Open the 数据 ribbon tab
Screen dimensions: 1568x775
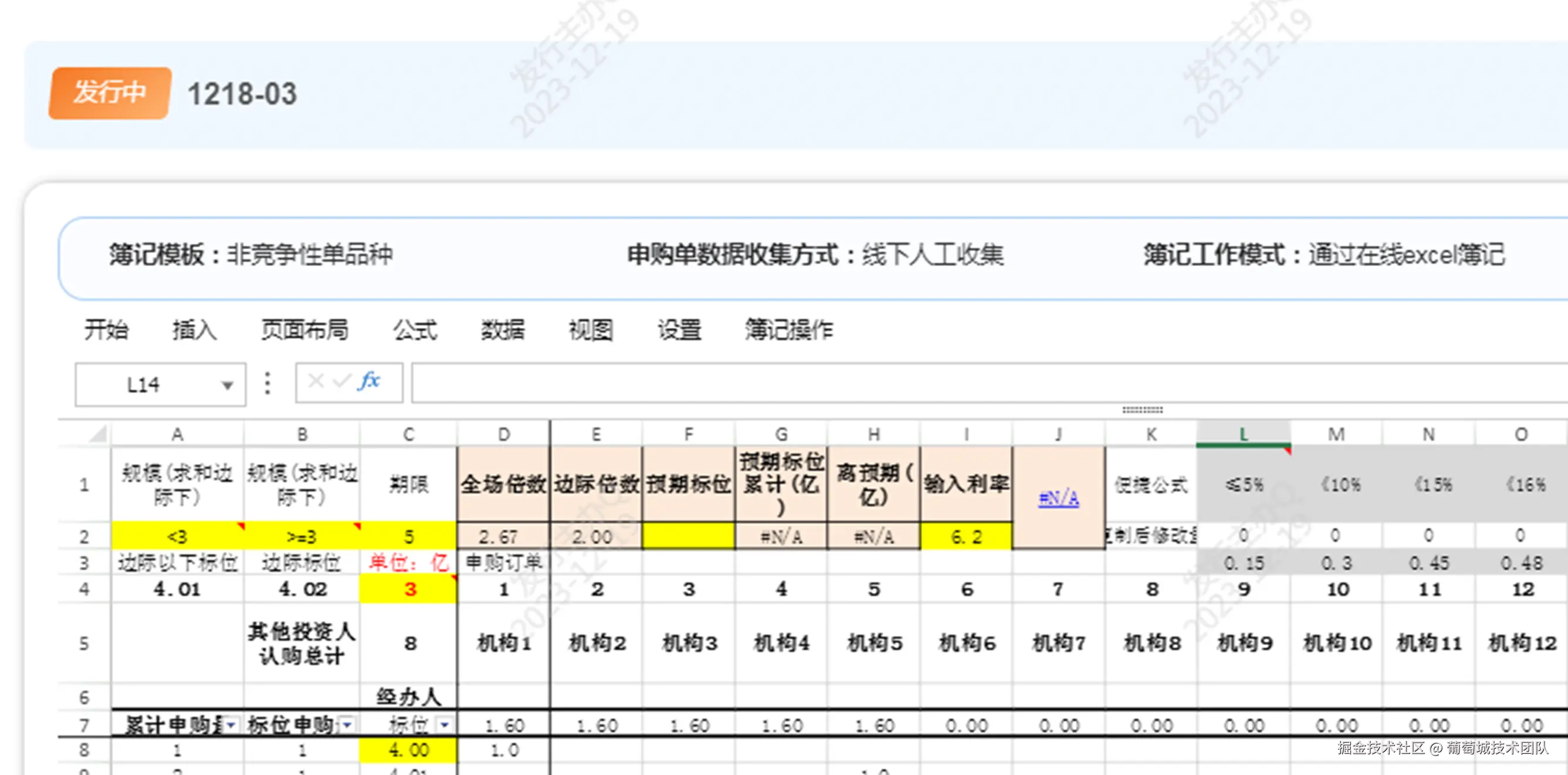coord(502,329)
